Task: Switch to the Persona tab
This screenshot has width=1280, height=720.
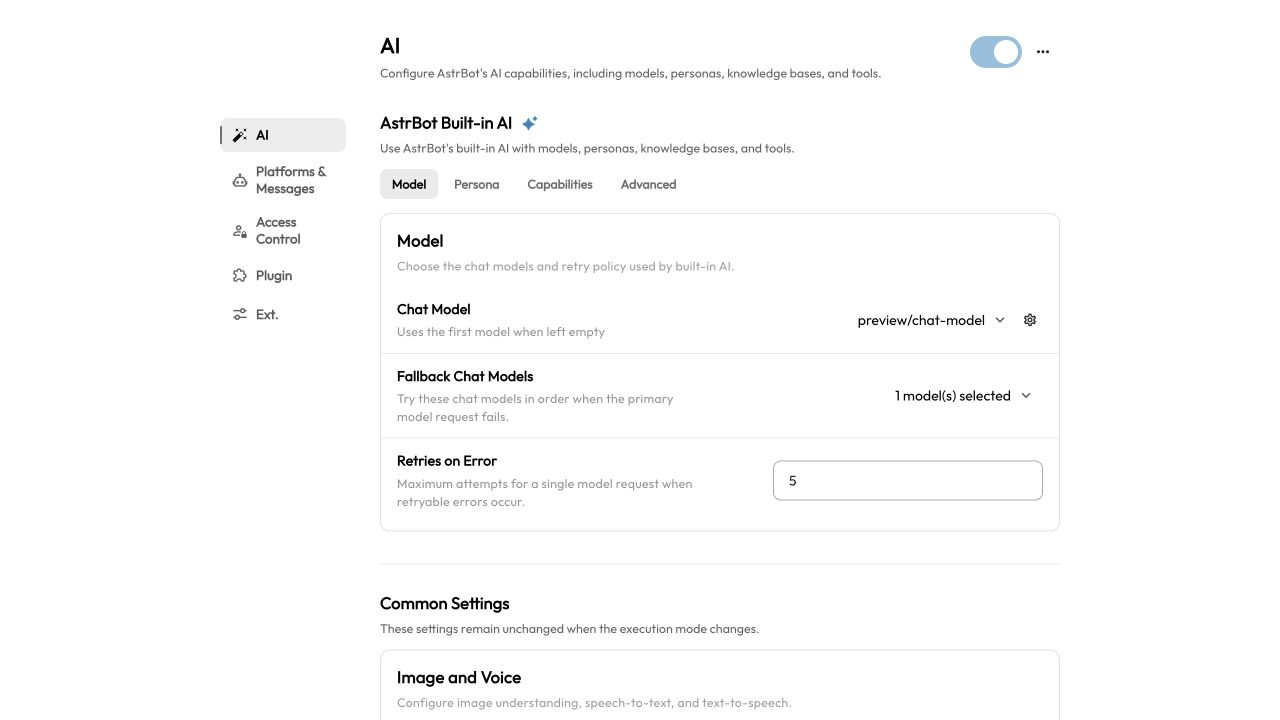Action: 476,184
